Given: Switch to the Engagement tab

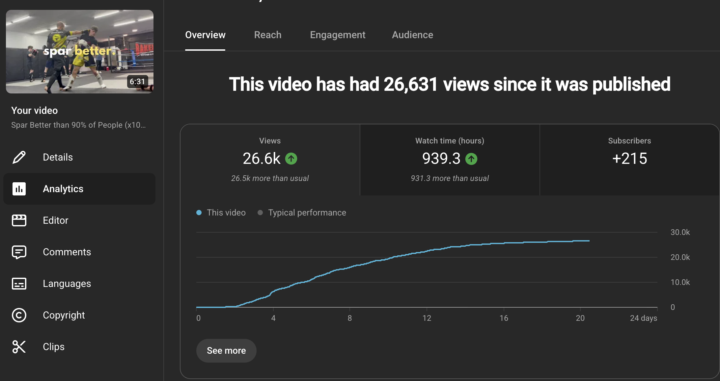Looking at the screenshot, I should (338, 35).
